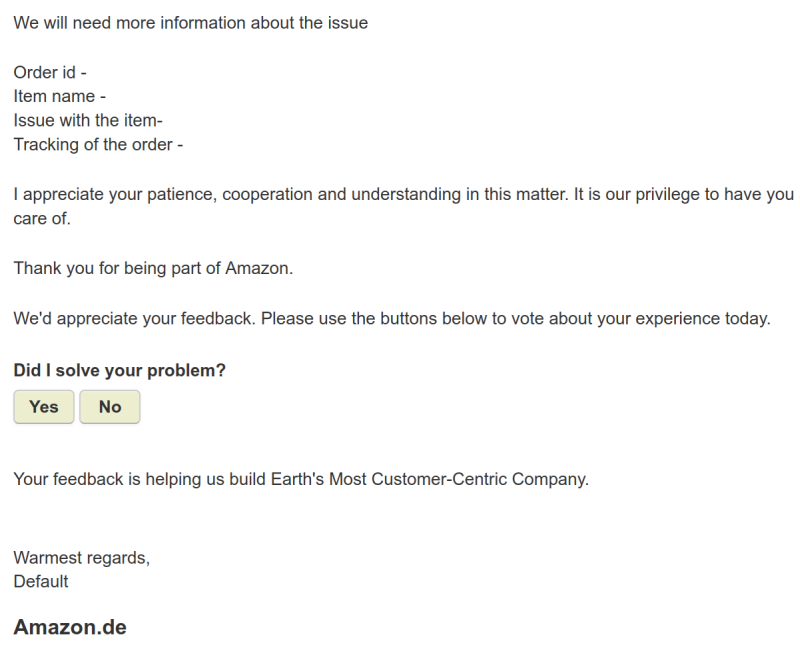The width and height of the screenshot is (800, 653).
Task: Place cursor on the "Item name -" line
Action: (x=59, y=96)
